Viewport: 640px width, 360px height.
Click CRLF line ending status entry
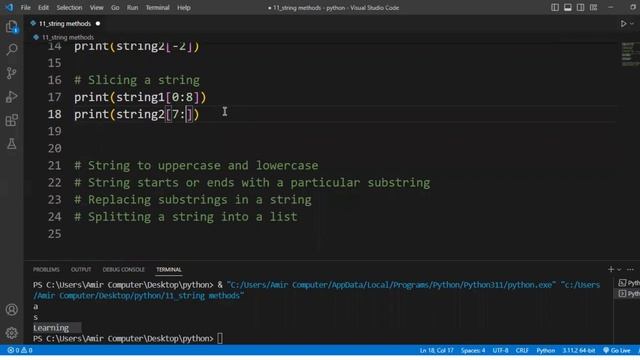(522, 350)
